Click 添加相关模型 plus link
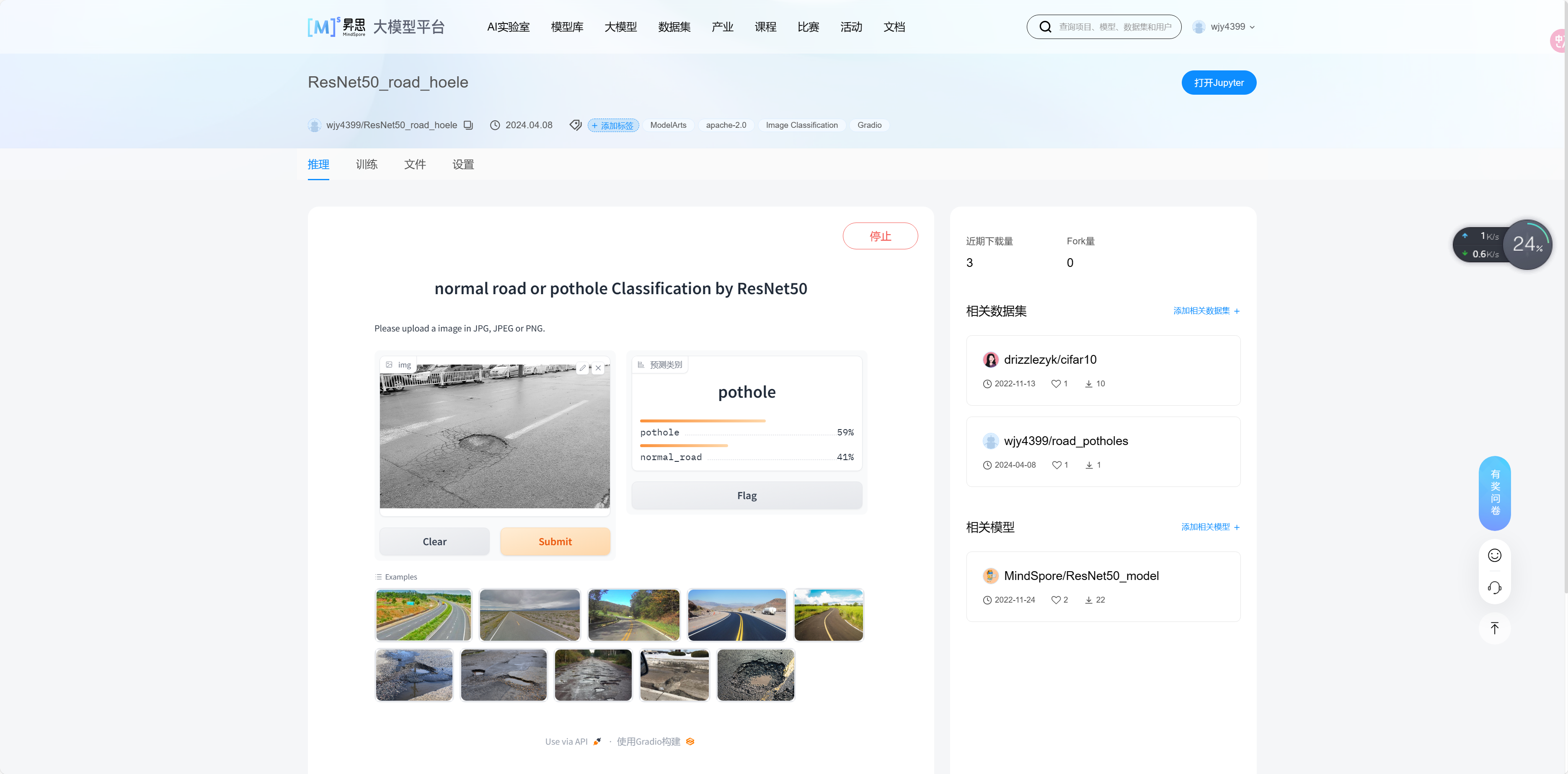Image resolution: width=1568 pixels, height=774 pixels. (1209, 527)
